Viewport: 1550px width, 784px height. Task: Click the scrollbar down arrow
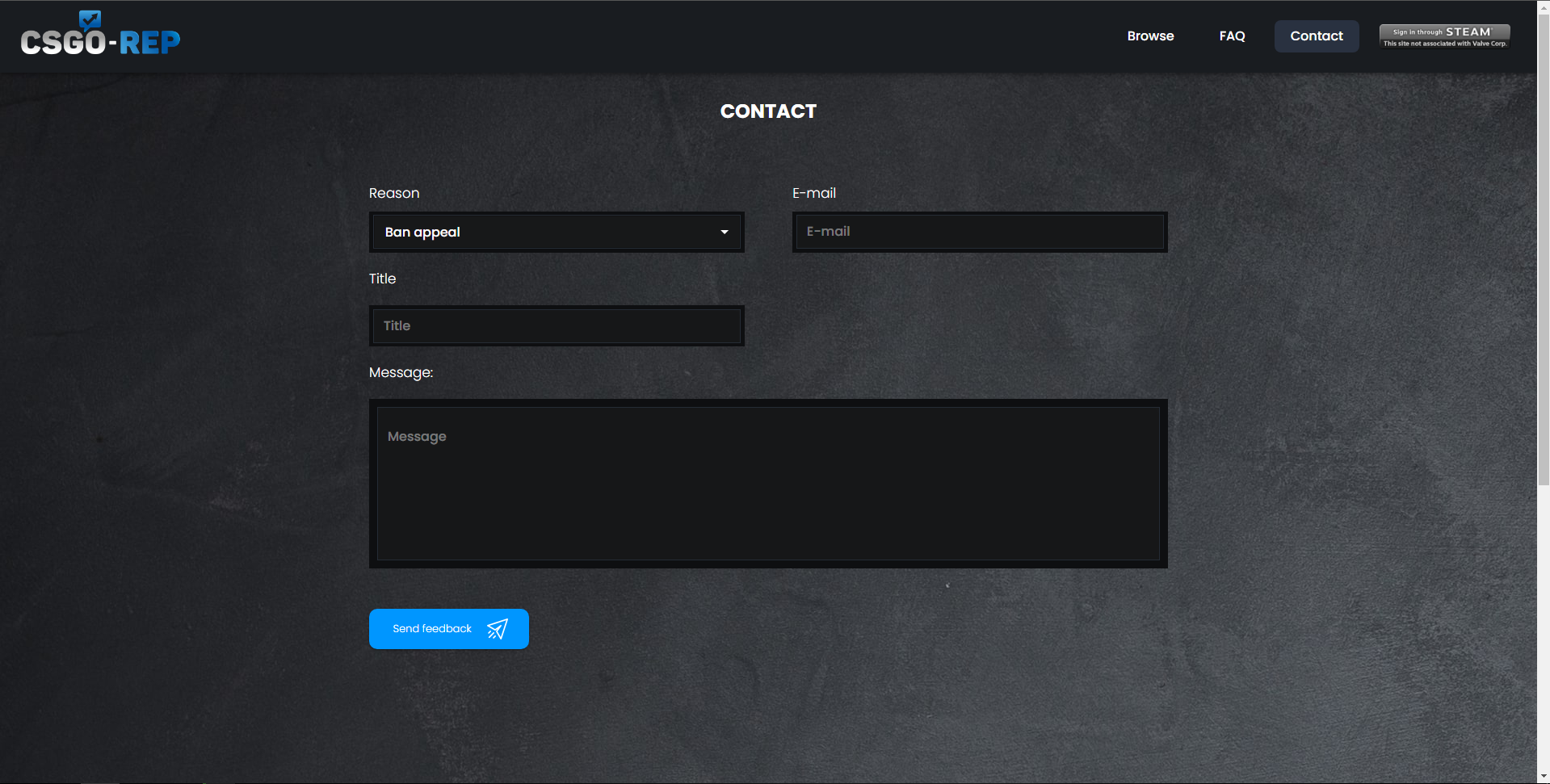(x=1543, y=777)
